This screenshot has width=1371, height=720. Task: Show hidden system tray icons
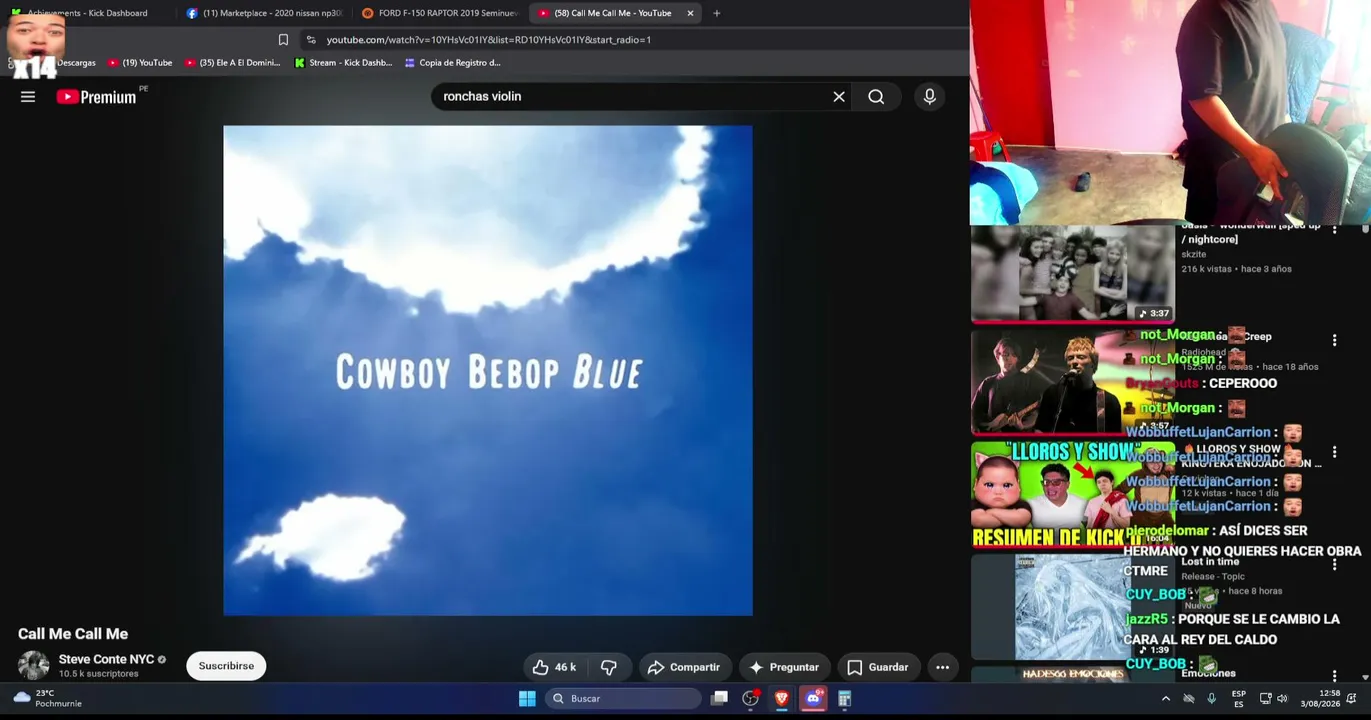(x=1165, y=699)
